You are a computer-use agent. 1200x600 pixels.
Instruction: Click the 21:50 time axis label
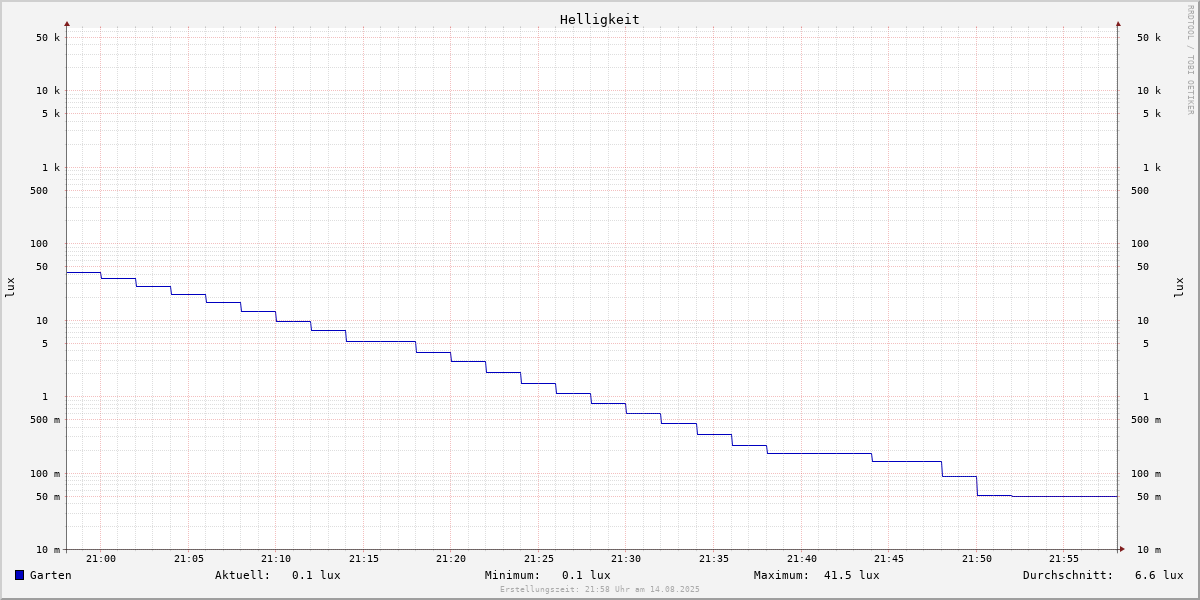[977, 559]
